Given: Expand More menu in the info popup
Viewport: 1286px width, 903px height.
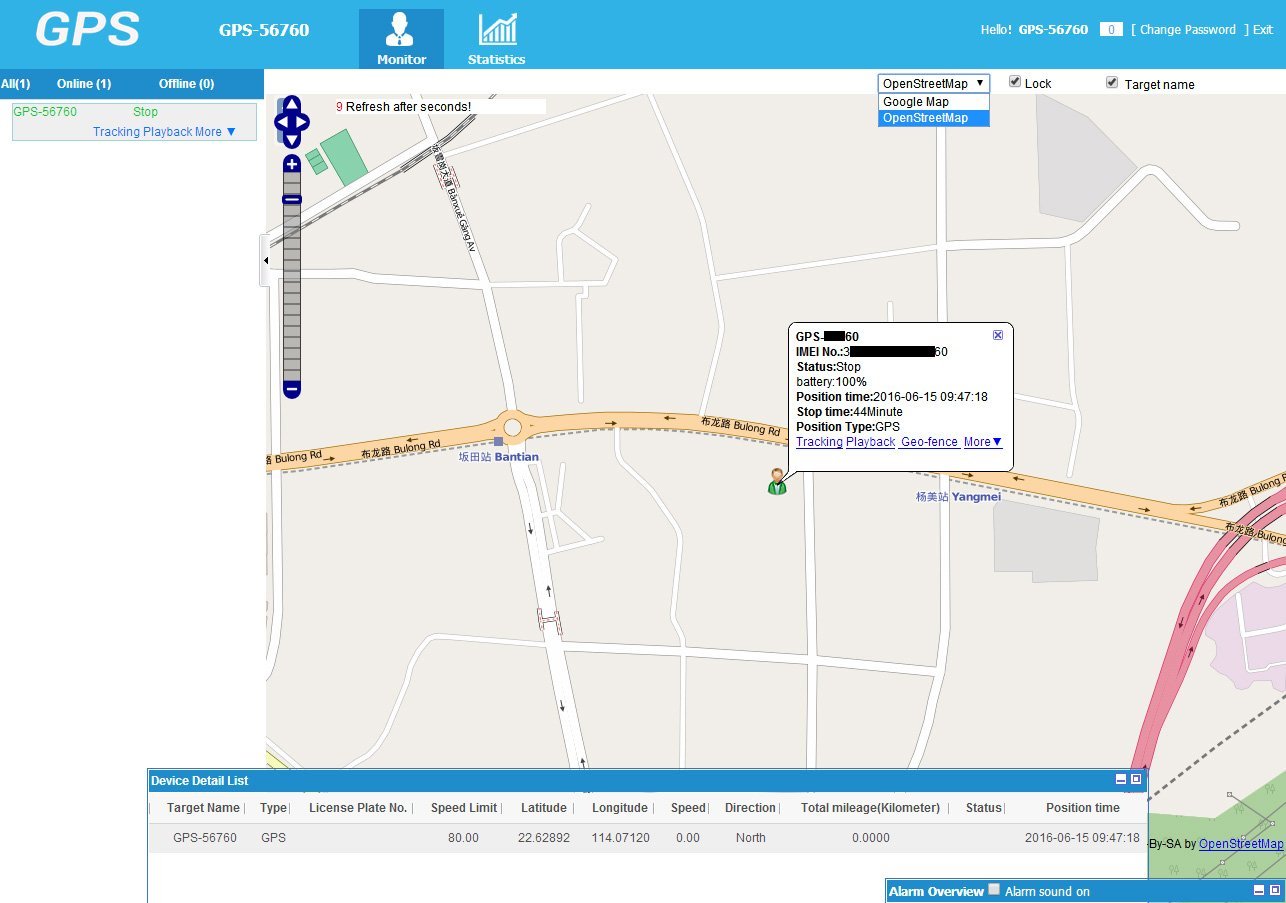Looking at the screenshot, I should (982, 442).
